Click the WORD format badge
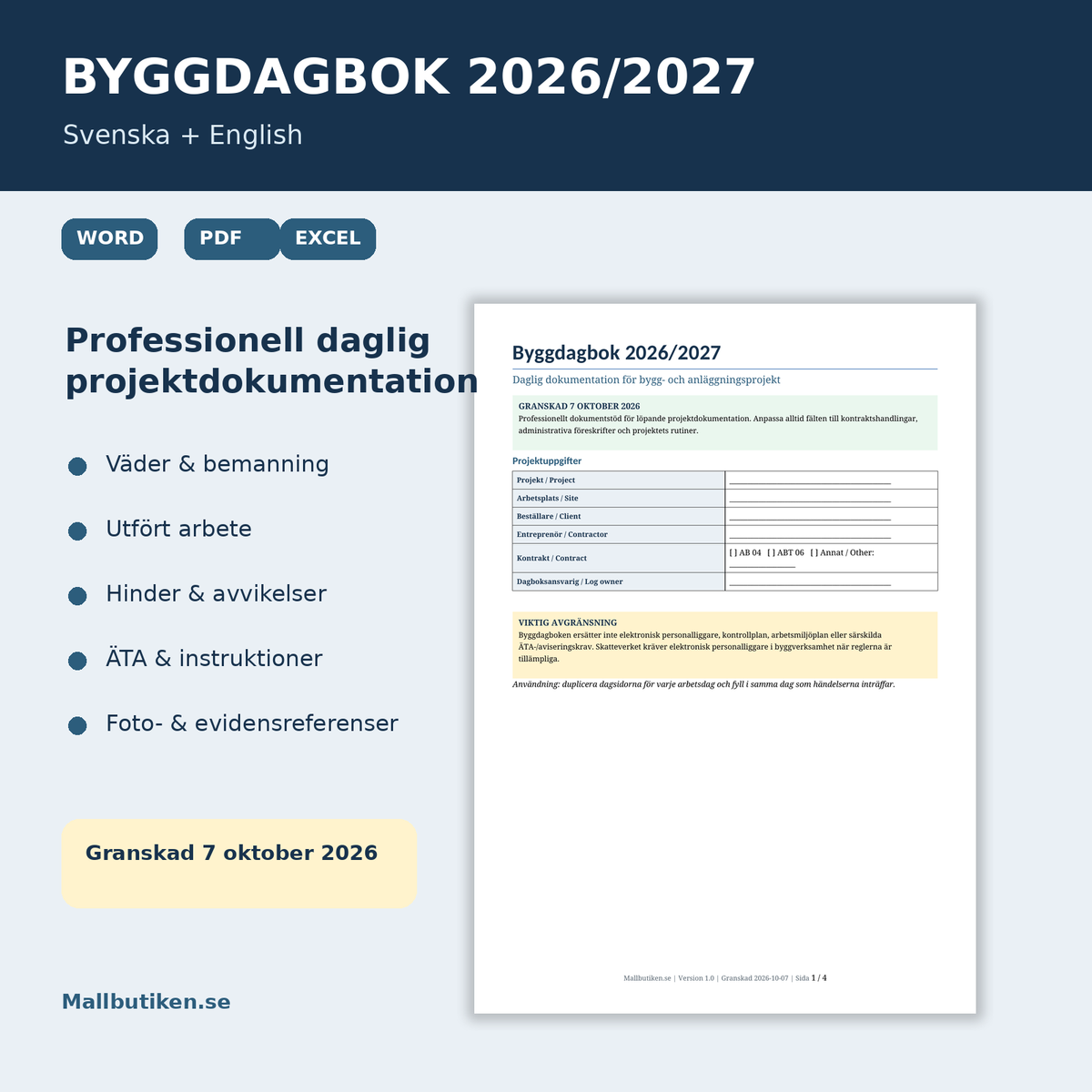The height and width of the screenshot is (1092, 1092). (109, 238)
